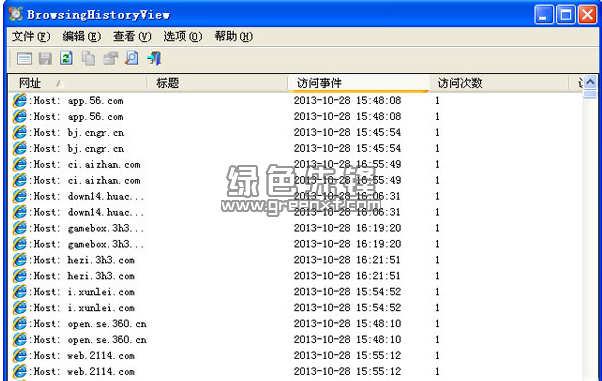Viewport: 602px width, 381px height.
Task: Select the second gamebox.3h3... host row
Action: [295, 244]
